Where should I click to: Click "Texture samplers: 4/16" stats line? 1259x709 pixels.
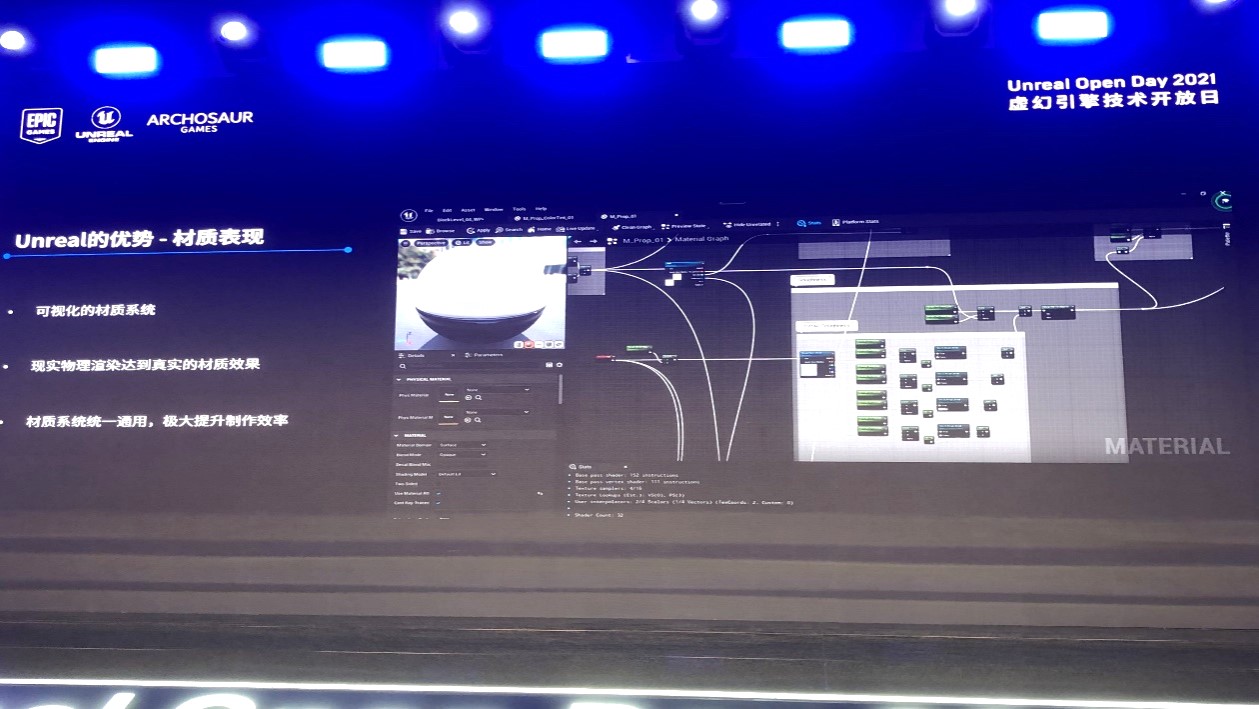(x=609, y=488)
